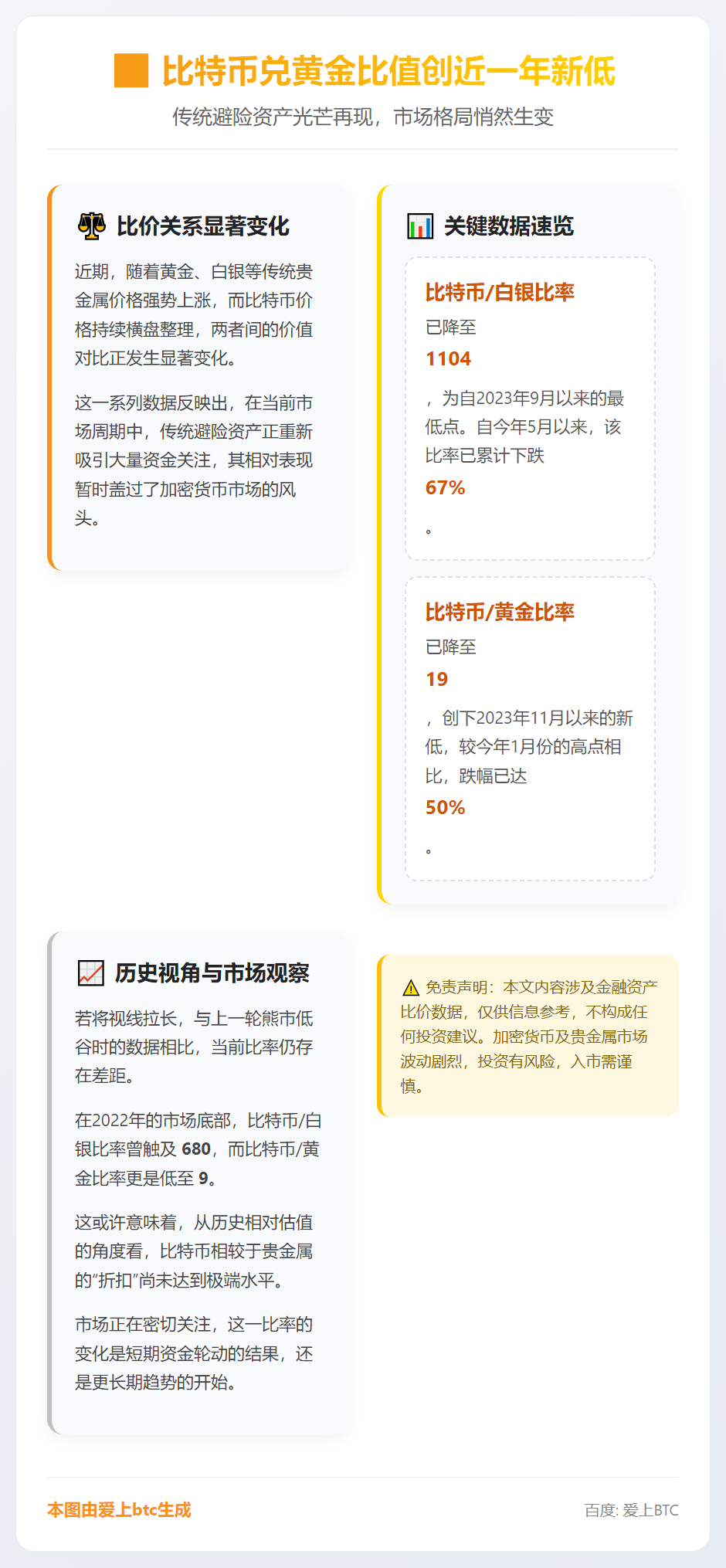Click the value 19 in gold ratio card
Image resolution: width=726 pixels, height=1568 pixels.
[x=436, y=680]
